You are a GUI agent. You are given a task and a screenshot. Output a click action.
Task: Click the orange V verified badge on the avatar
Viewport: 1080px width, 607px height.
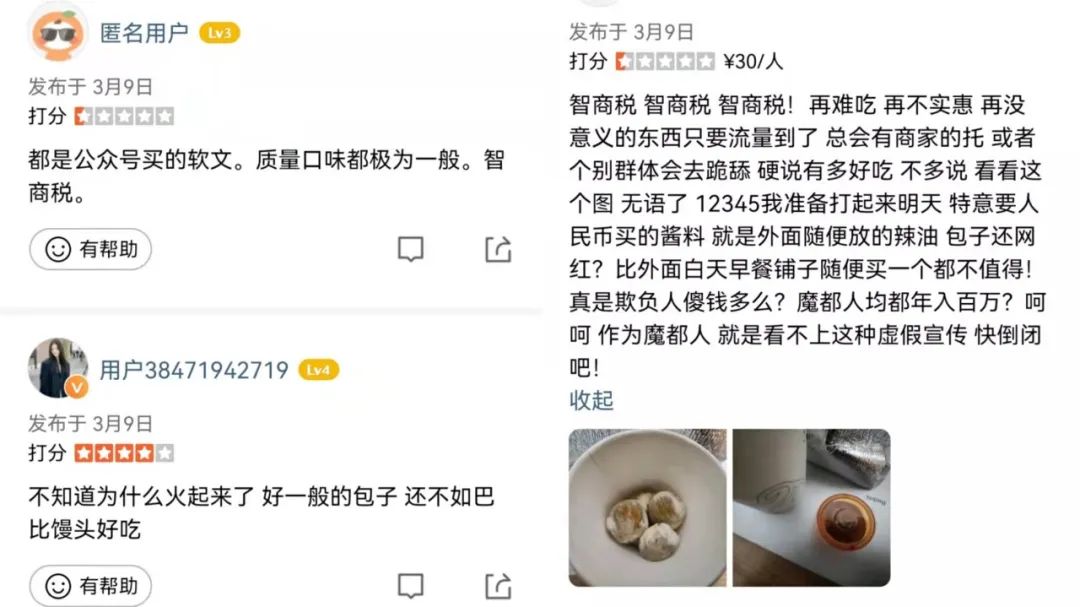tap(77, 388)
